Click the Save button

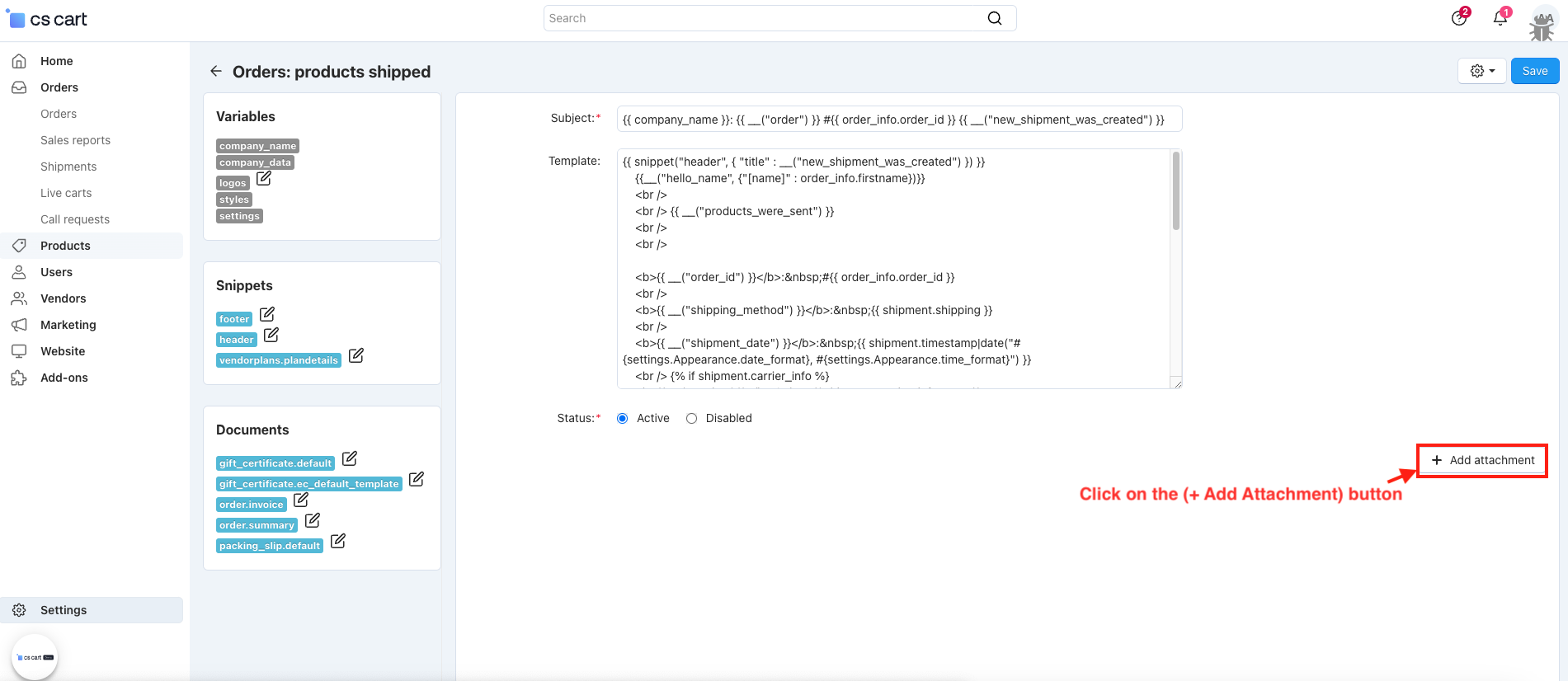tap(1535, 71)
